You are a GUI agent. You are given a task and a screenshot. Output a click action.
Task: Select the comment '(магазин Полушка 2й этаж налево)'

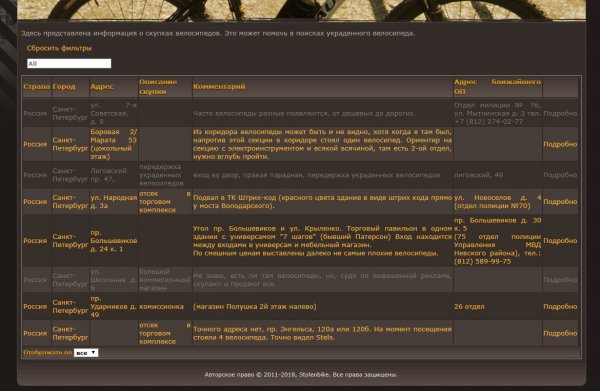coord(255,306)
